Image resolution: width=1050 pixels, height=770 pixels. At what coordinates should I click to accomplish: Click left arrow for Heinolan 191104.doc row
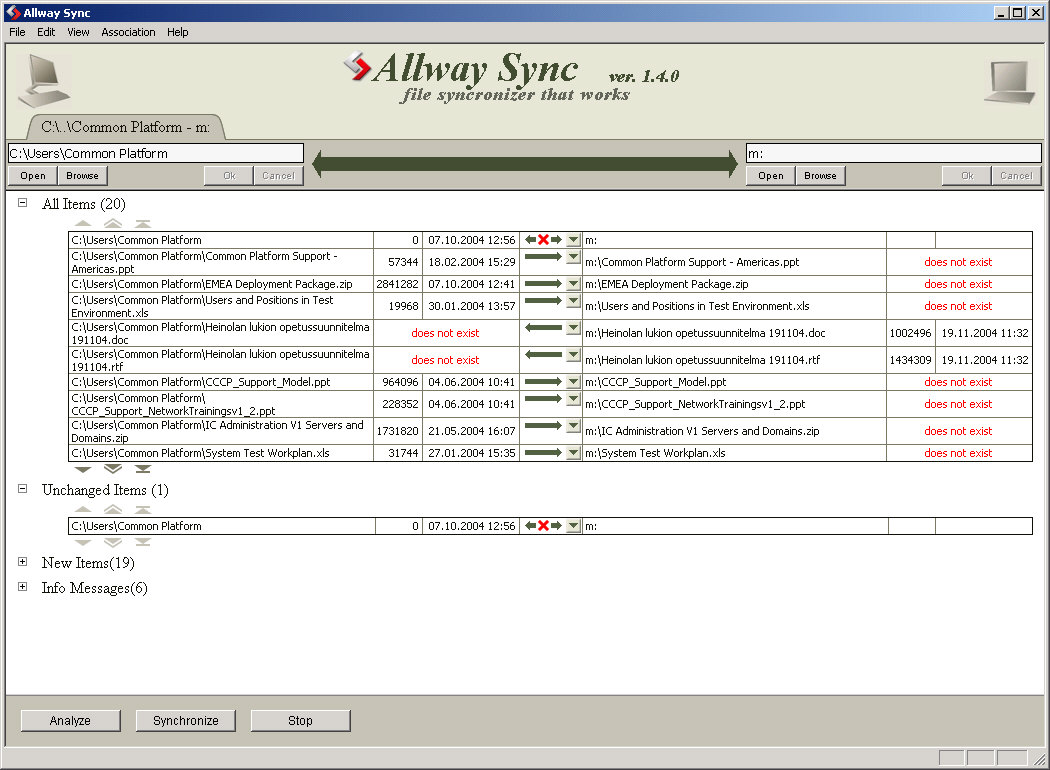543,327
